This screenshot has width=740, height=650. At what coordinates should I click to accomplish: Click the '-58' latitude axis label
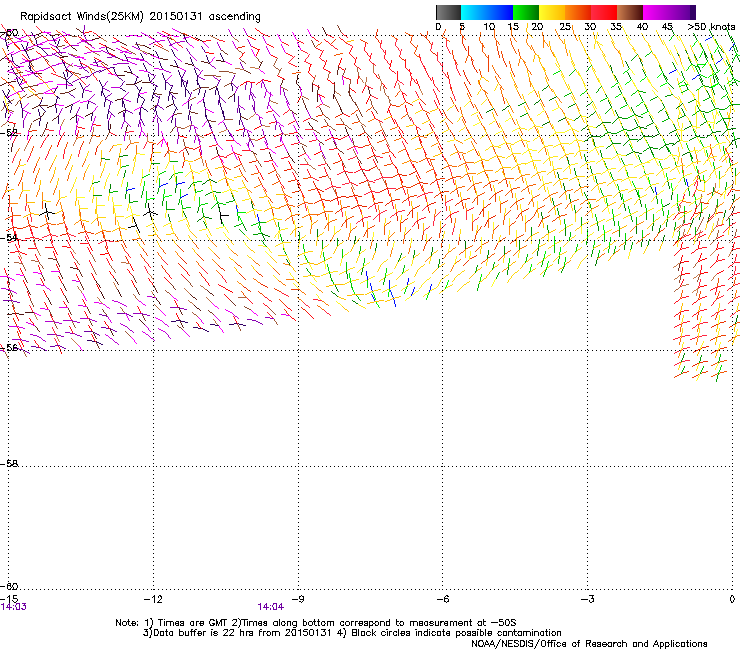tap(9, 464)
